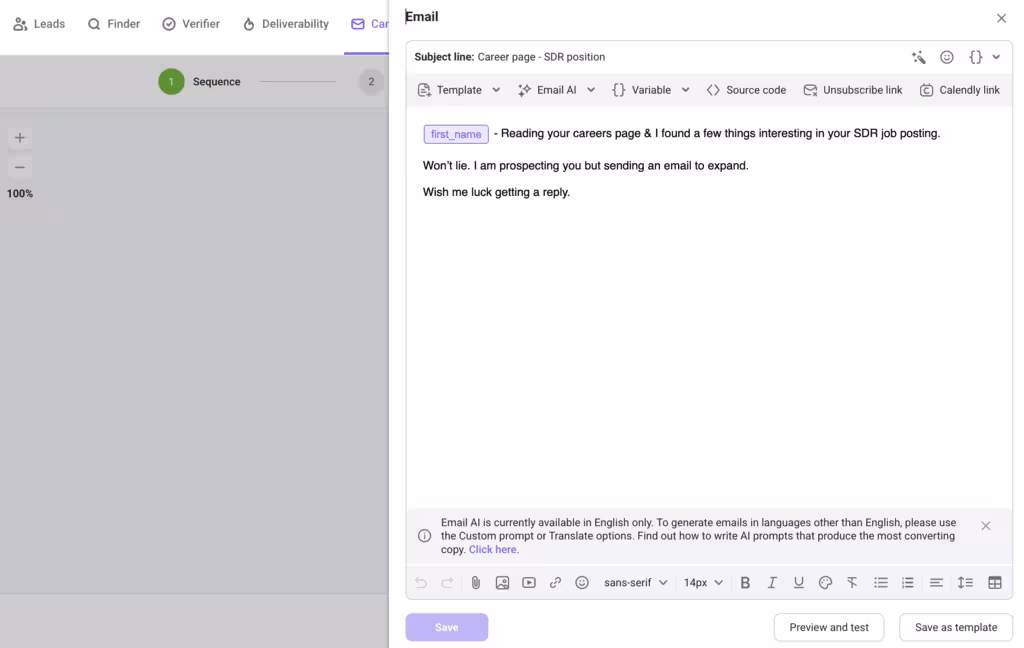Screen dimensions: 1024x648
Task: Open the Verifier tab
Action: pos(191,24)
